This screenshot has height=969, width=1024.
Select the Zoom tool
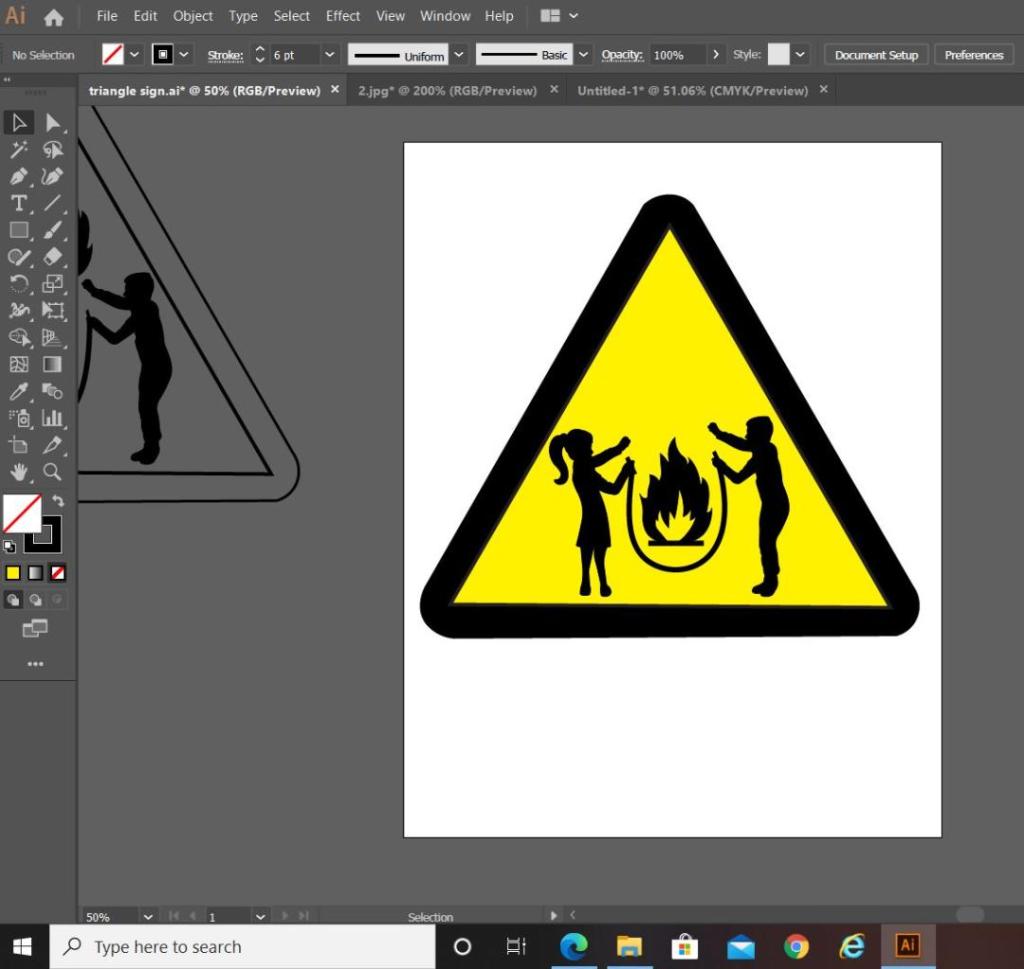[x=52, y=471]
